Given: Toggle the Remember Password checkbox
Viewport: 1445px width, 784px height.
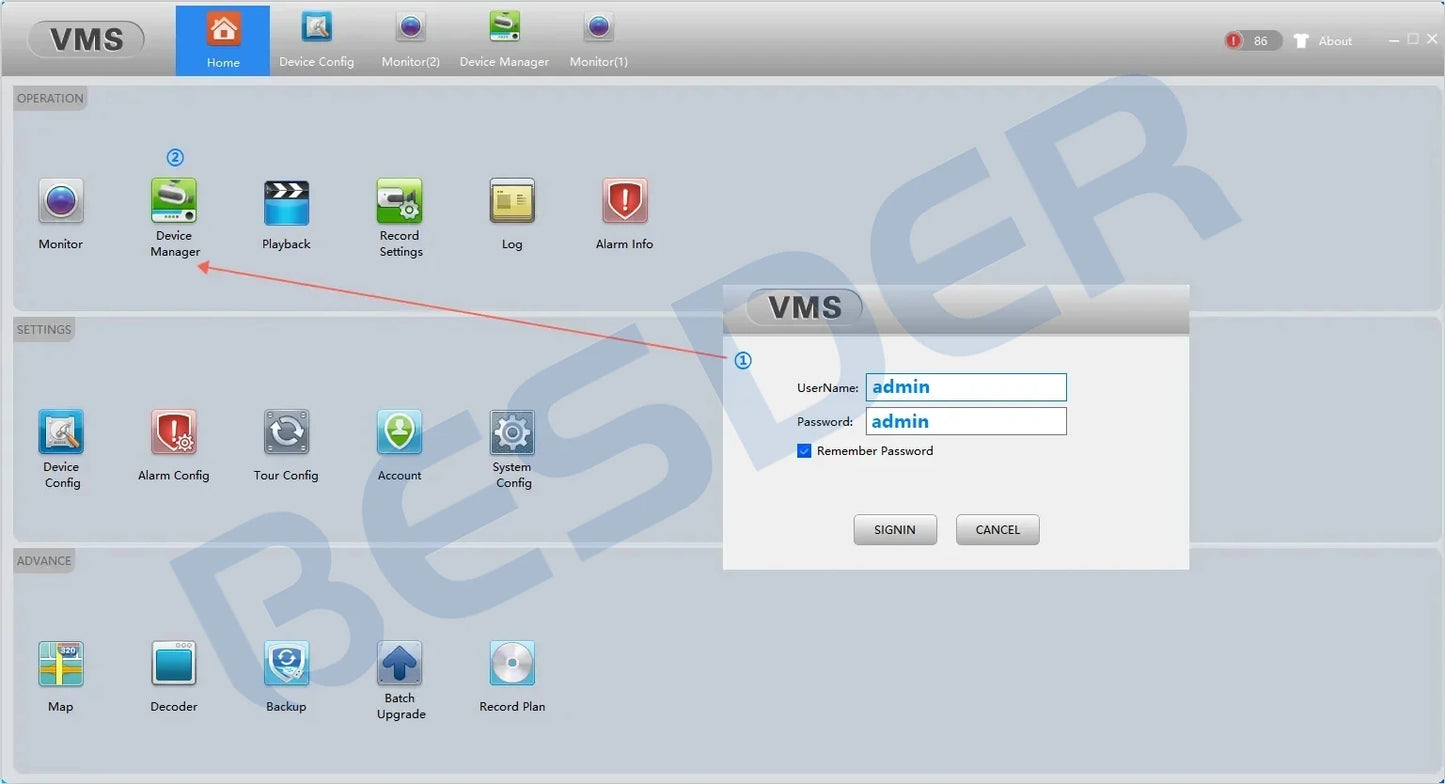Looking at the screenshot, I should coord(804,451).
